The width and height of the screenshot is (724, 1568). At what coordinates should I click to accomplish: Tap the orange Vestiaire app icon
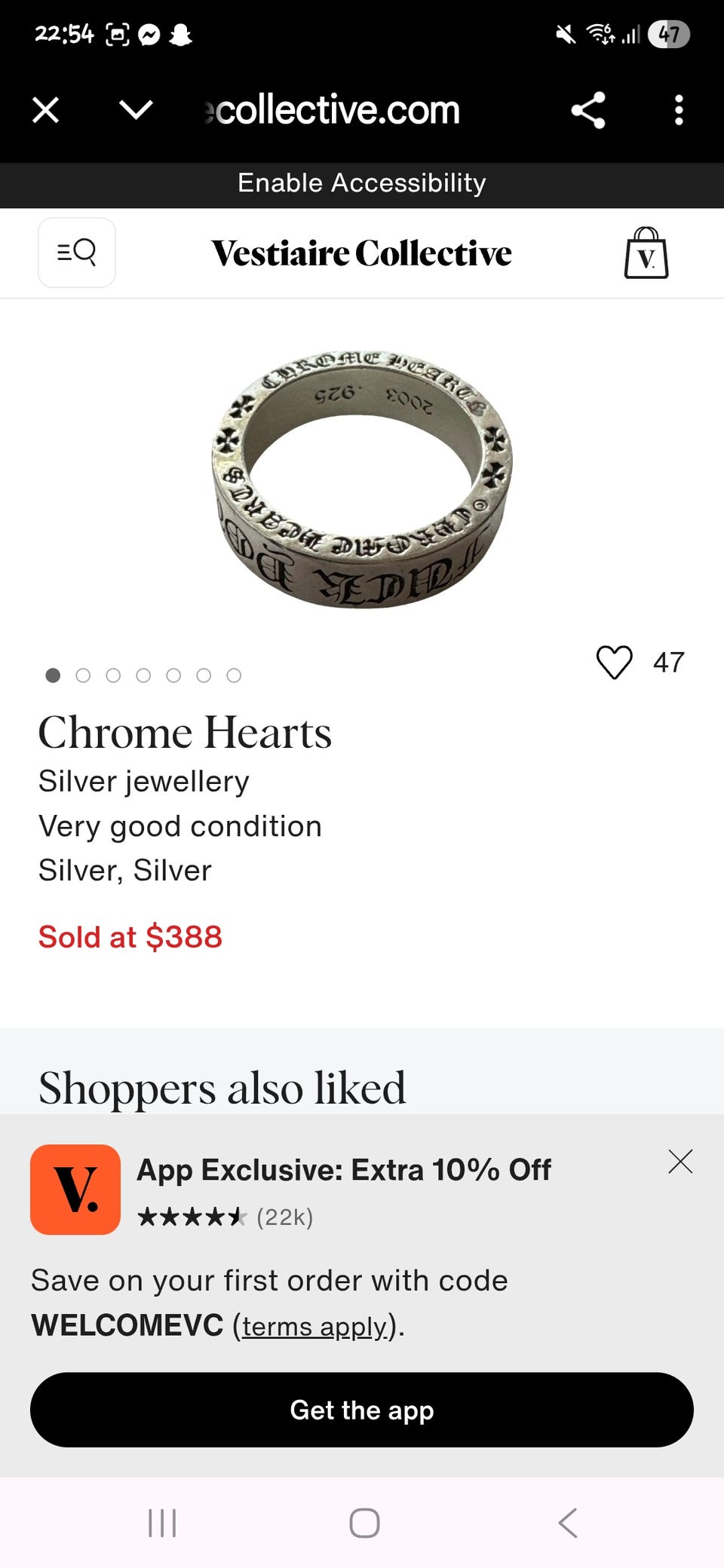click(75, 1190)
